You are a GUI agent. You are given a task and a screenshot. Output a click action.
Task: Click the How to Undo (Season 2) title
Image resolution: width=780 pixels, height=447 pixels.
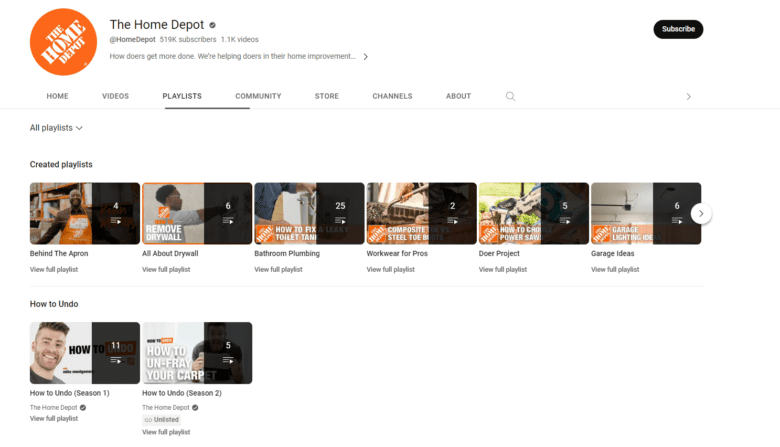[x=182, y=393]
